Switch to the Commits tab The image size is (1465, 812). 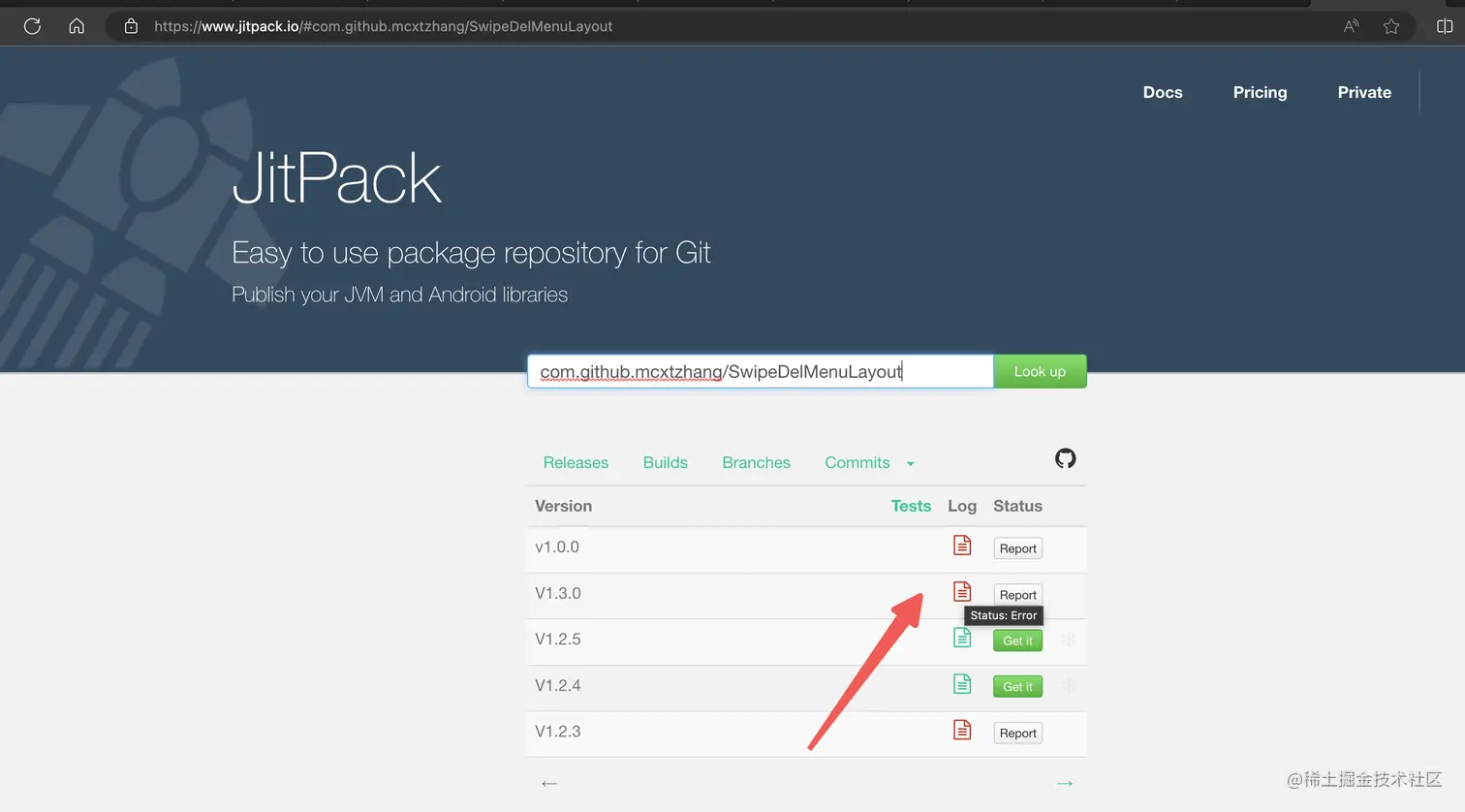click(x=857, y=463)
